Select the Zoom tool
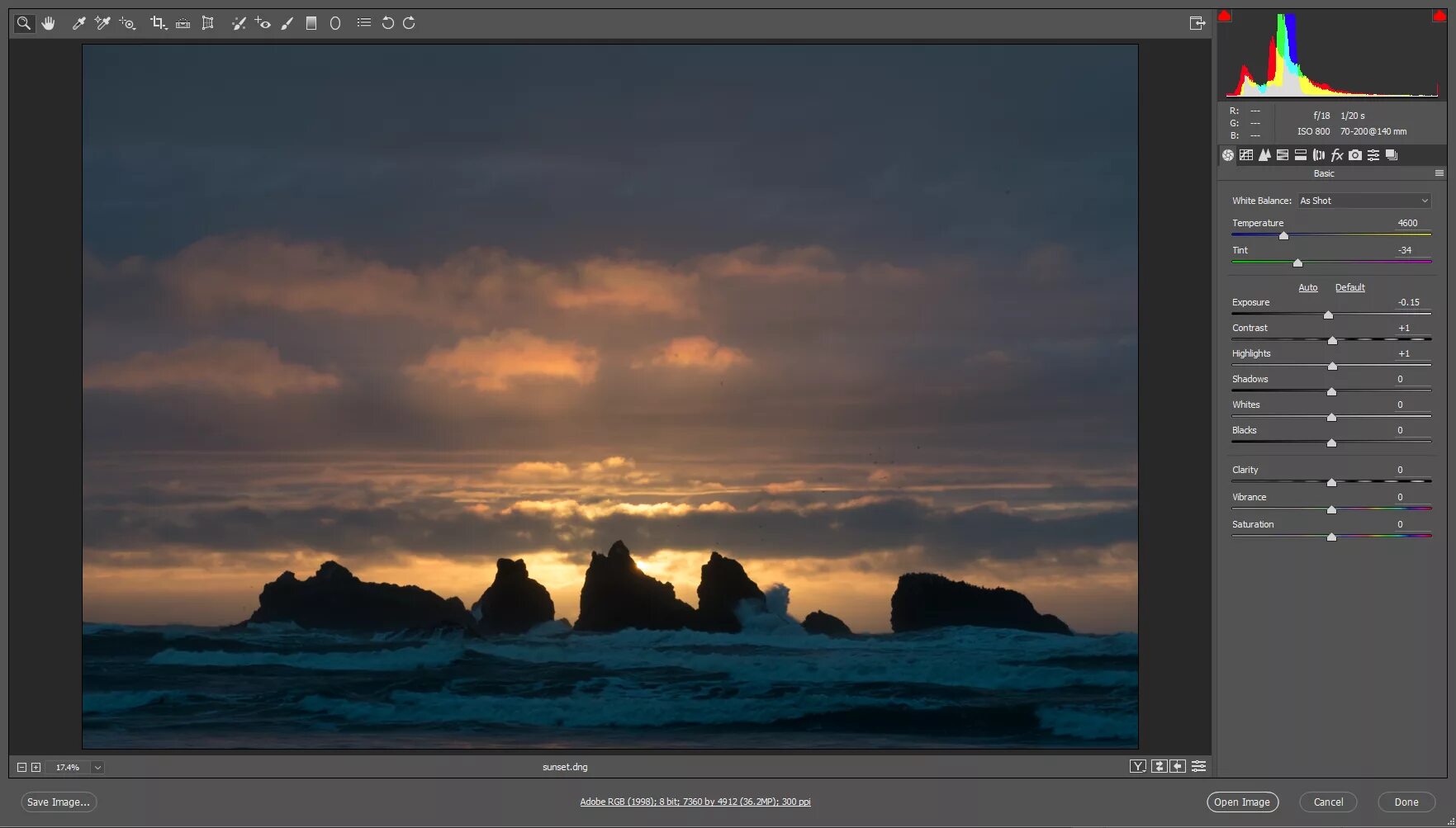 point(23,23)
